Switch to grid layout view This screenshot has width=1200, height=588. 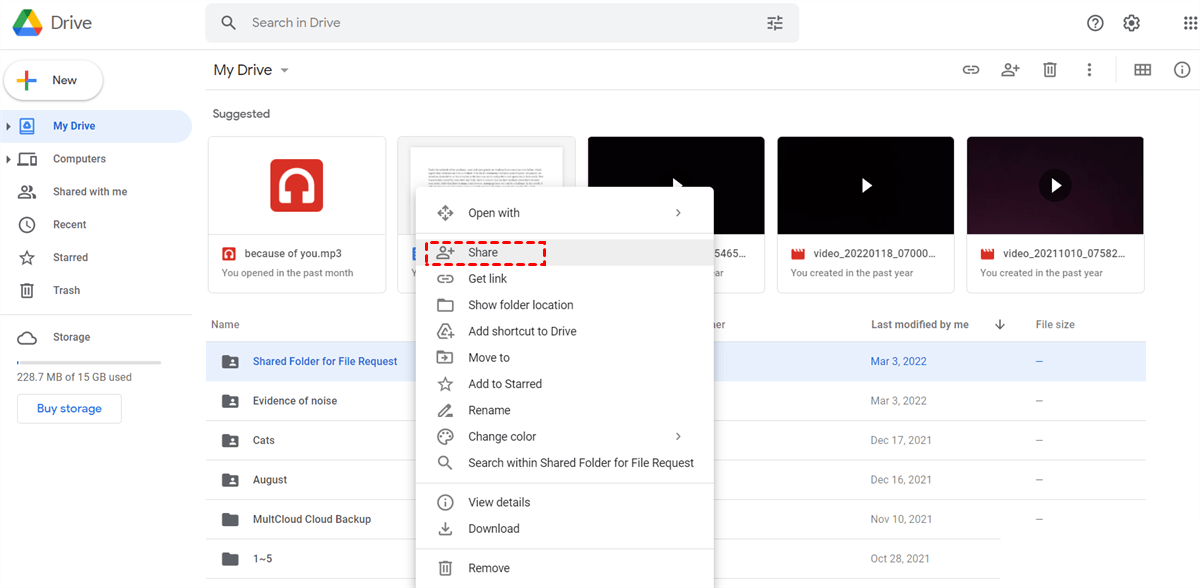[1142, 70]
